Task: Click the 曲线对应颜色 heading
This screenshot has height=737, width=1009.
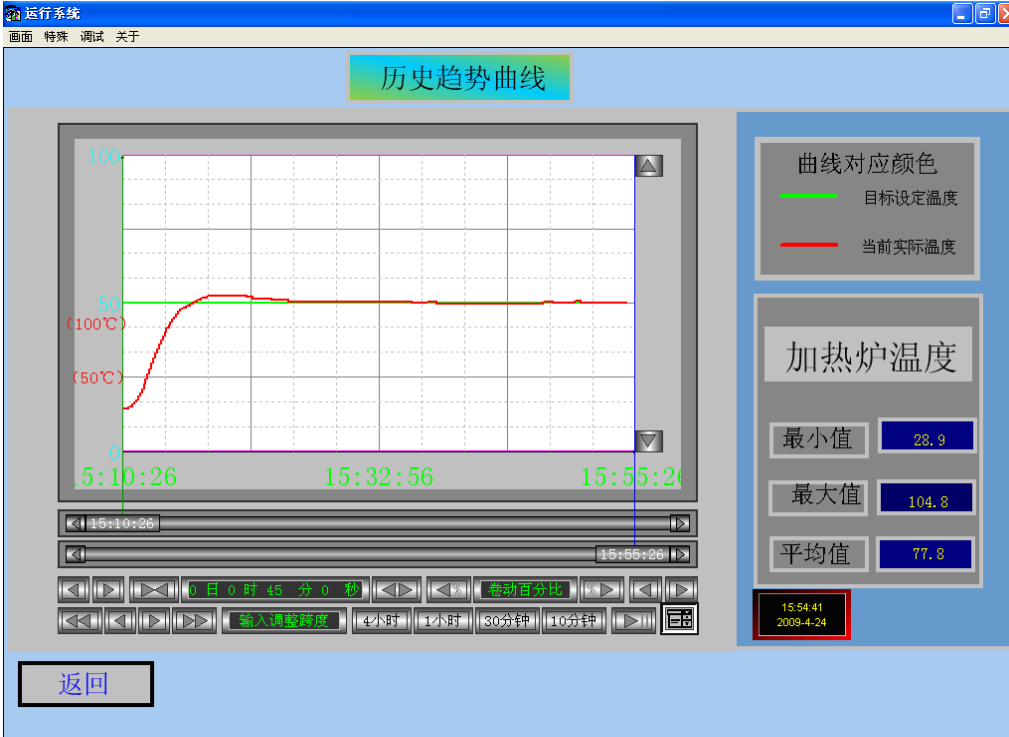Action: point(867,163)
